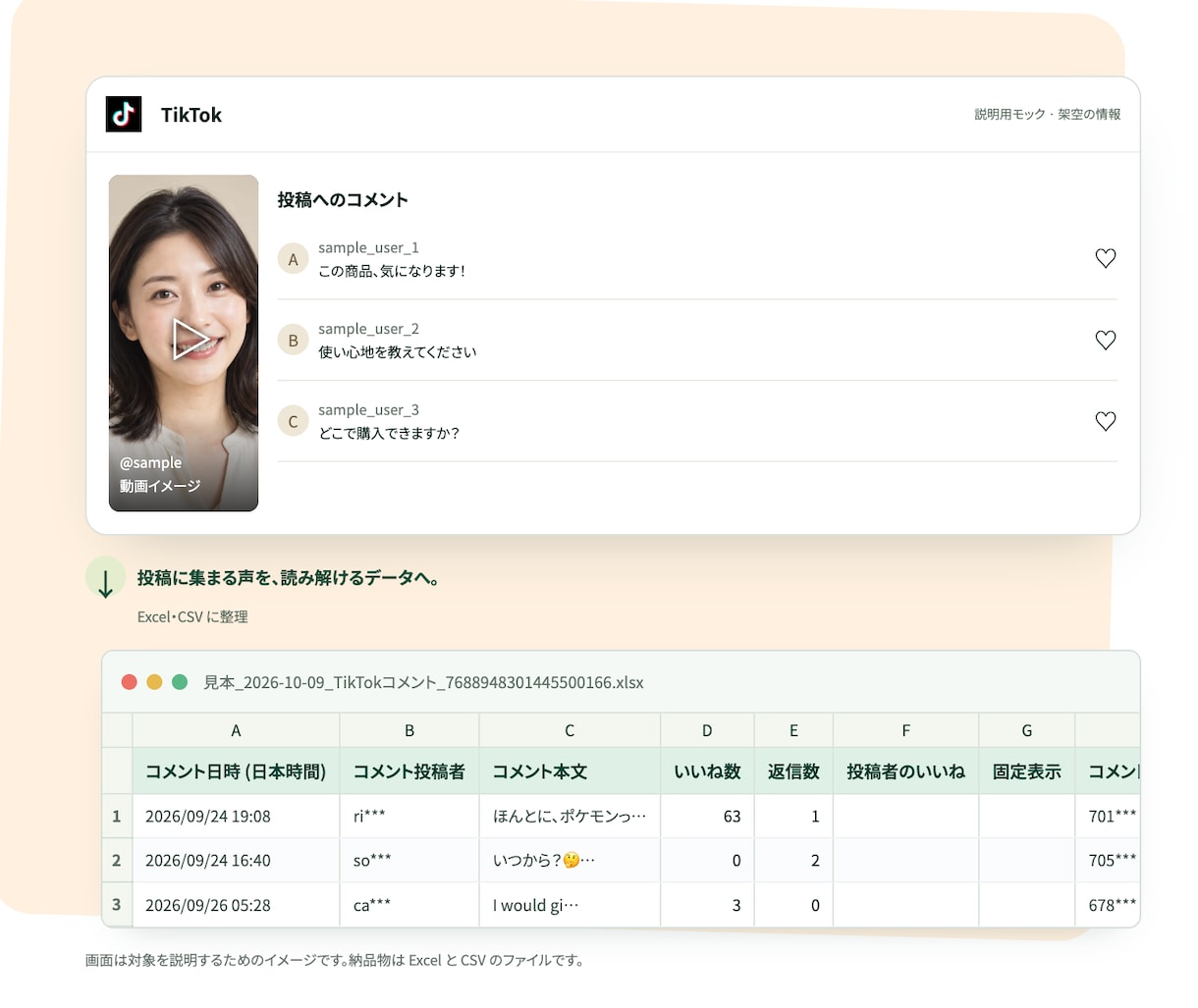Open avatar B of sample_user_2
This screenshot has width=1198, height=1008.
[293, 341]
